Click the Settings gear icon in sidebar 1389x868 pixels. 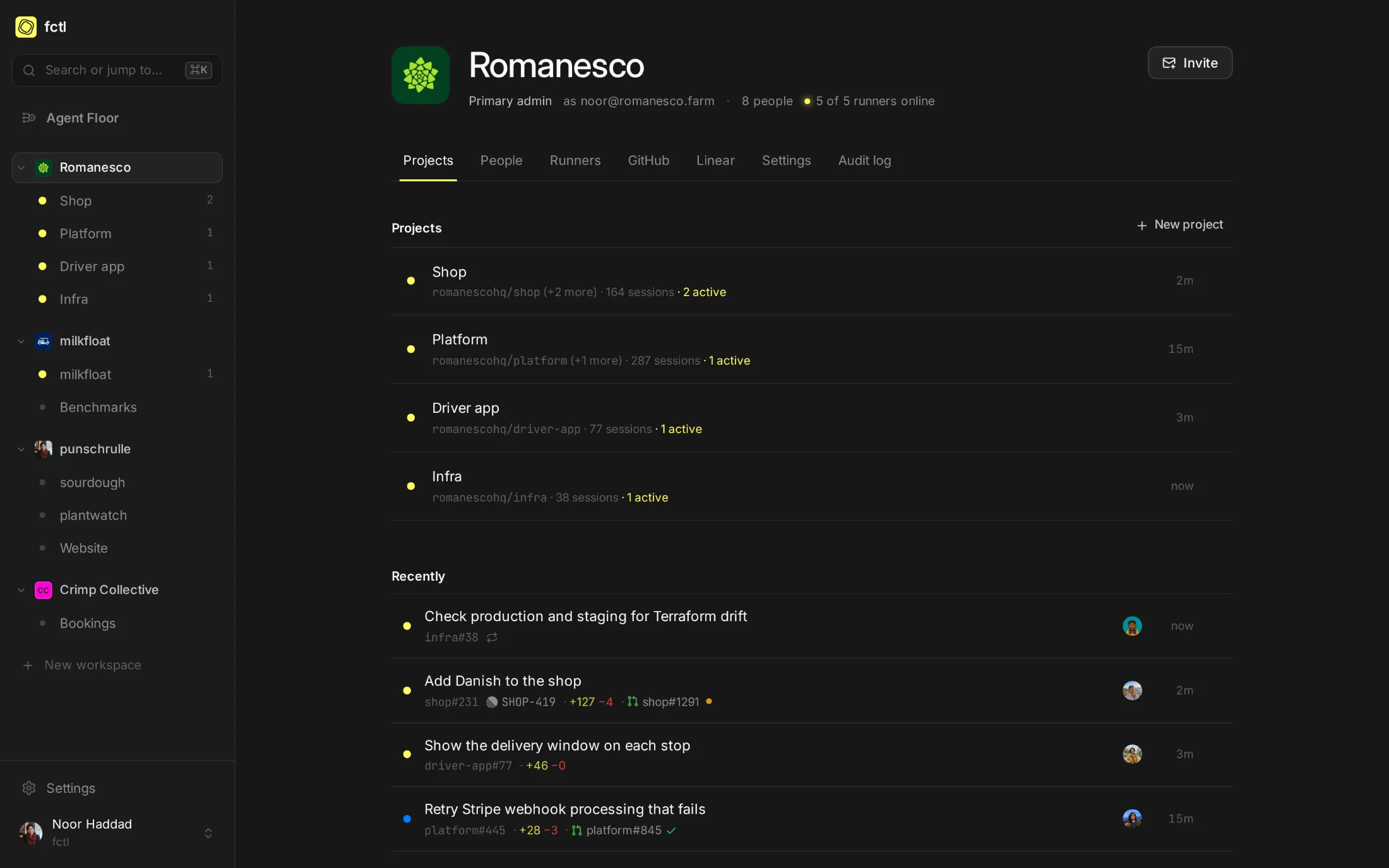click(x=29, y=788)
